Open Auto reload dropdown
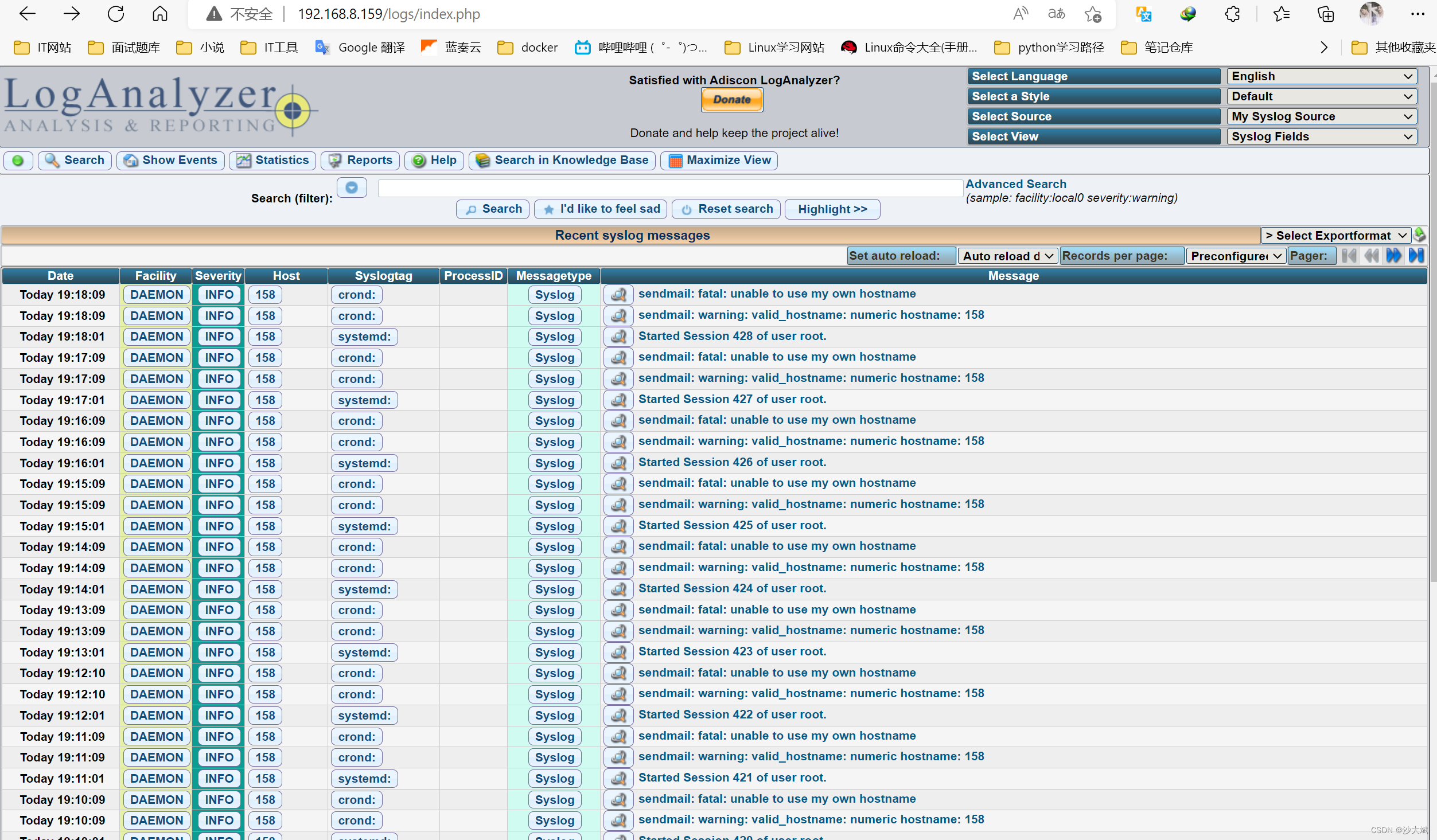Screen dimensions: 1437x840 pos(1007,256)
